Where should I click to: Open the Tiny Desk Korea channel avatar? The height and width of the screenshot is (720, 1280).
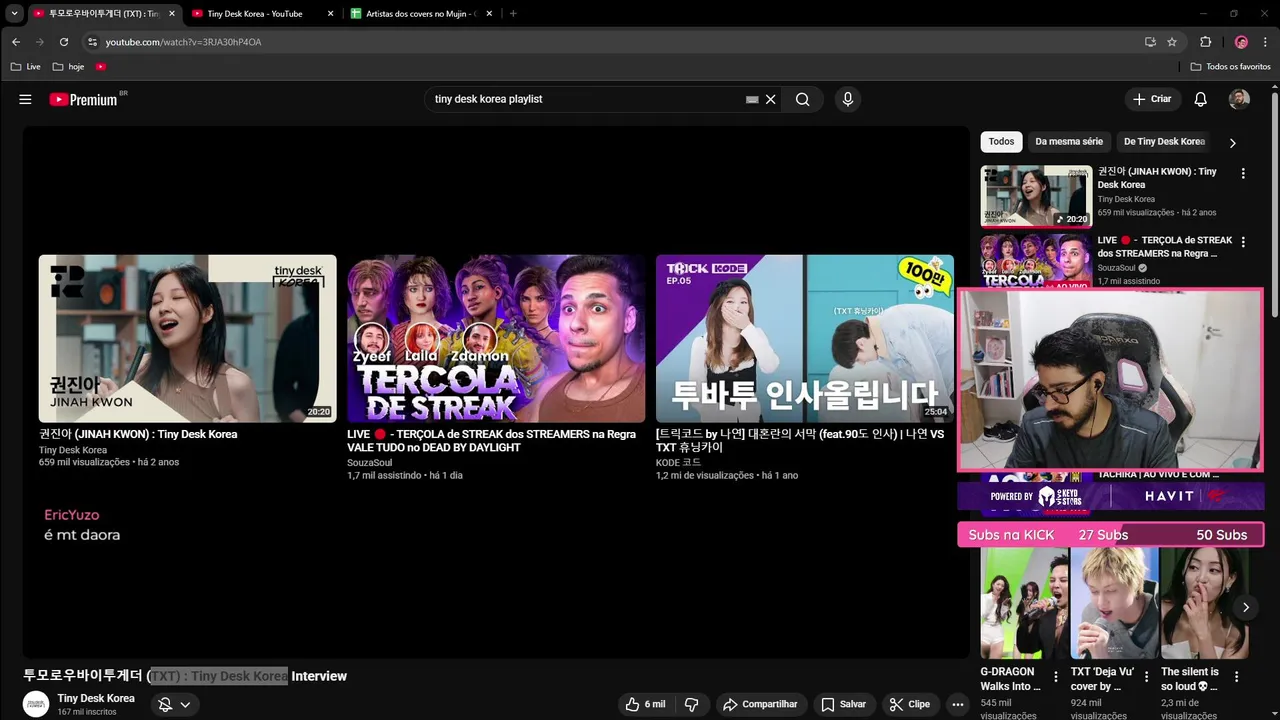36,704
